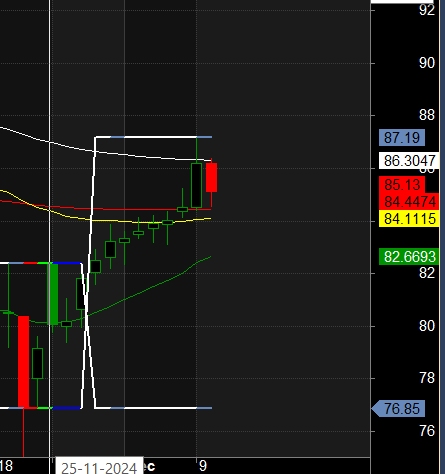Select the large red candle near 18
445x474 pixels.
[23, 362]
